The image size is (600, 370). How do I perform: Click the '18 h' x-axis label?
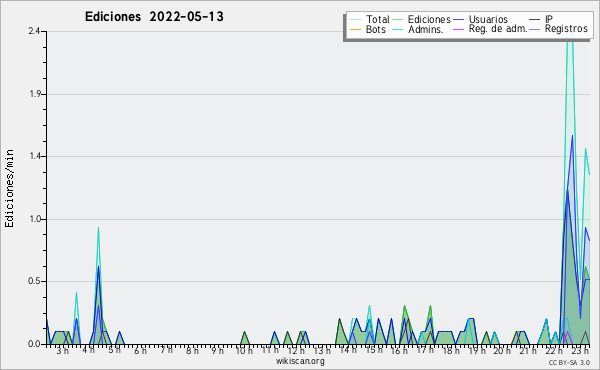[451, 351]
